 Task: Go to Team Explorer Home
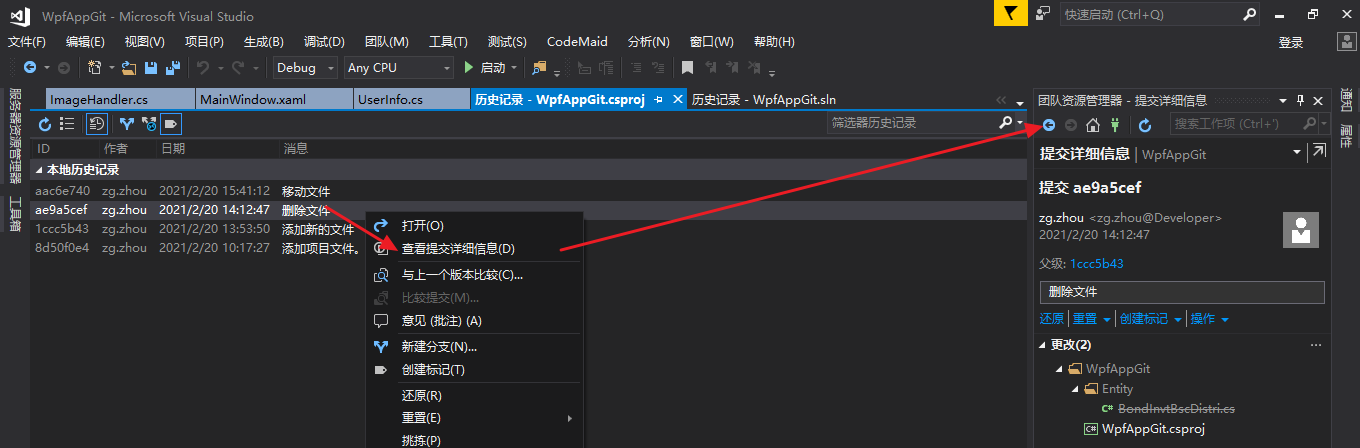coord(1093,124)
